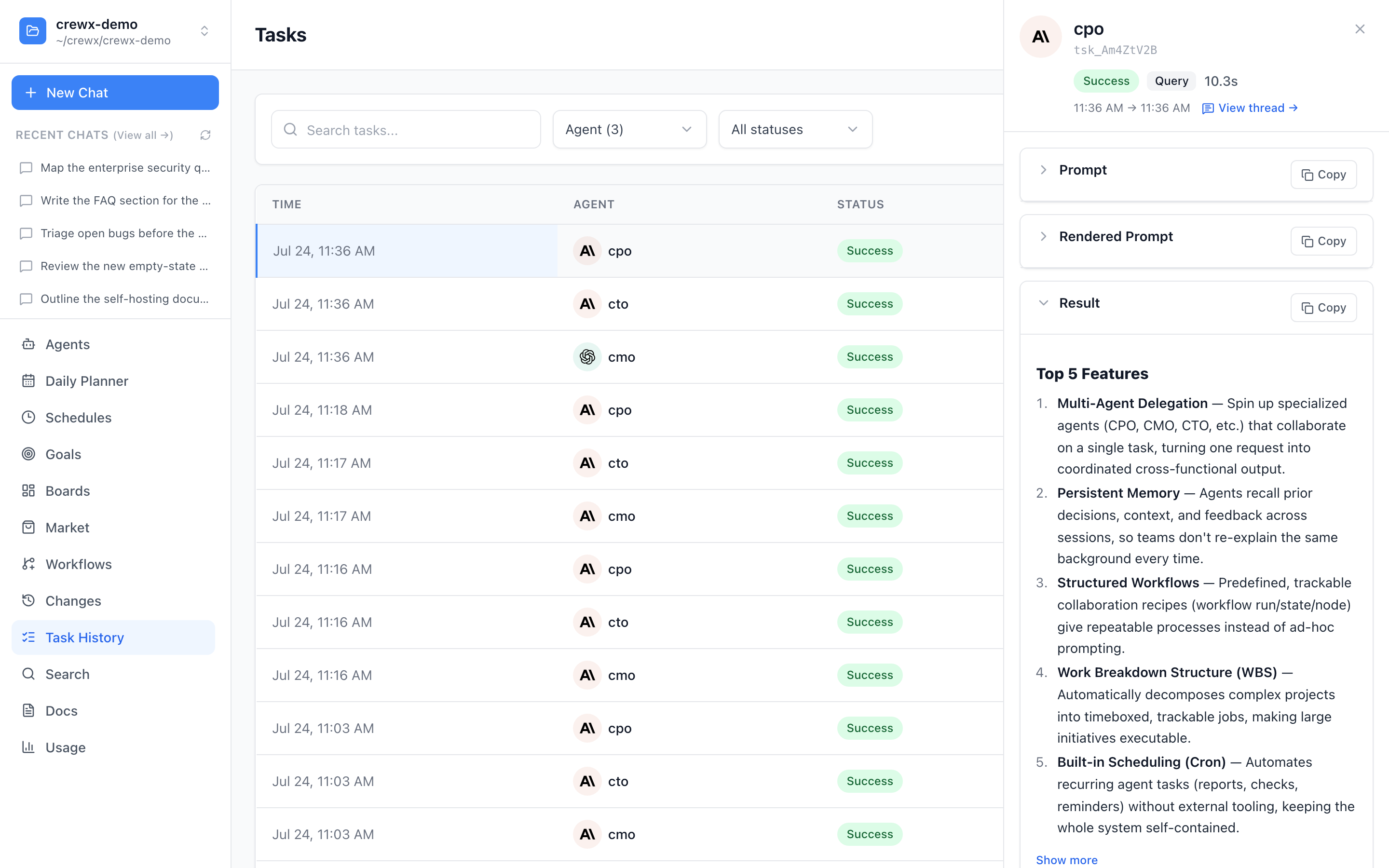Viewport: 1389px width, 868px height.
Task: Open the Agent (3) filter dropdown
Action: 629,130
